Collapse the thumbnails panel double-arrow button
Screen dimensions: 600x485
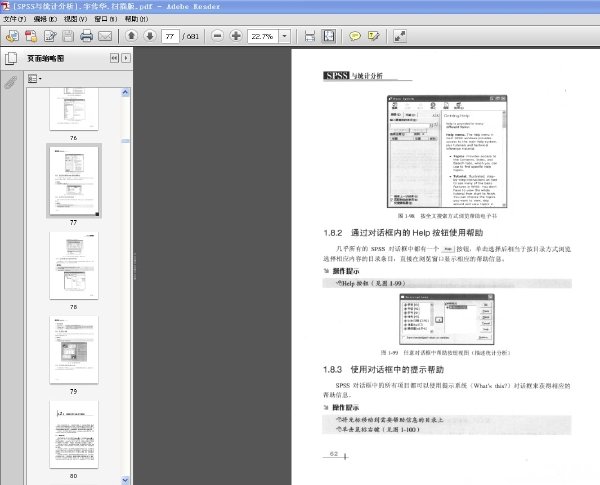click(x=114, y=58)
